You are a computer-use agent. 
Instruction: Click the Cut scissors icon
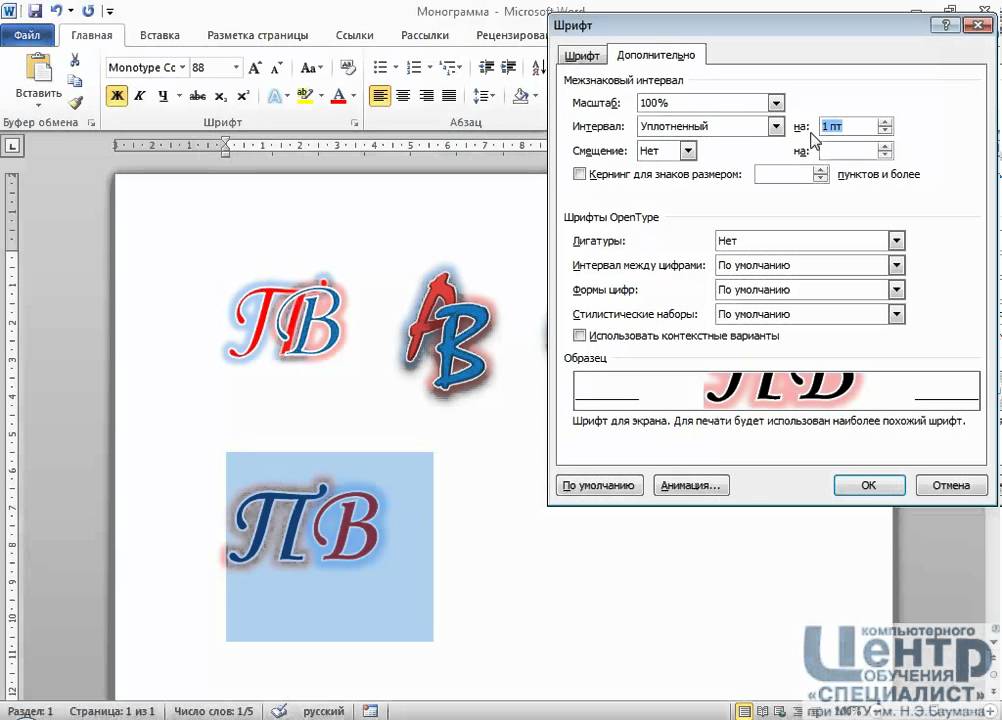click(75, 60)
